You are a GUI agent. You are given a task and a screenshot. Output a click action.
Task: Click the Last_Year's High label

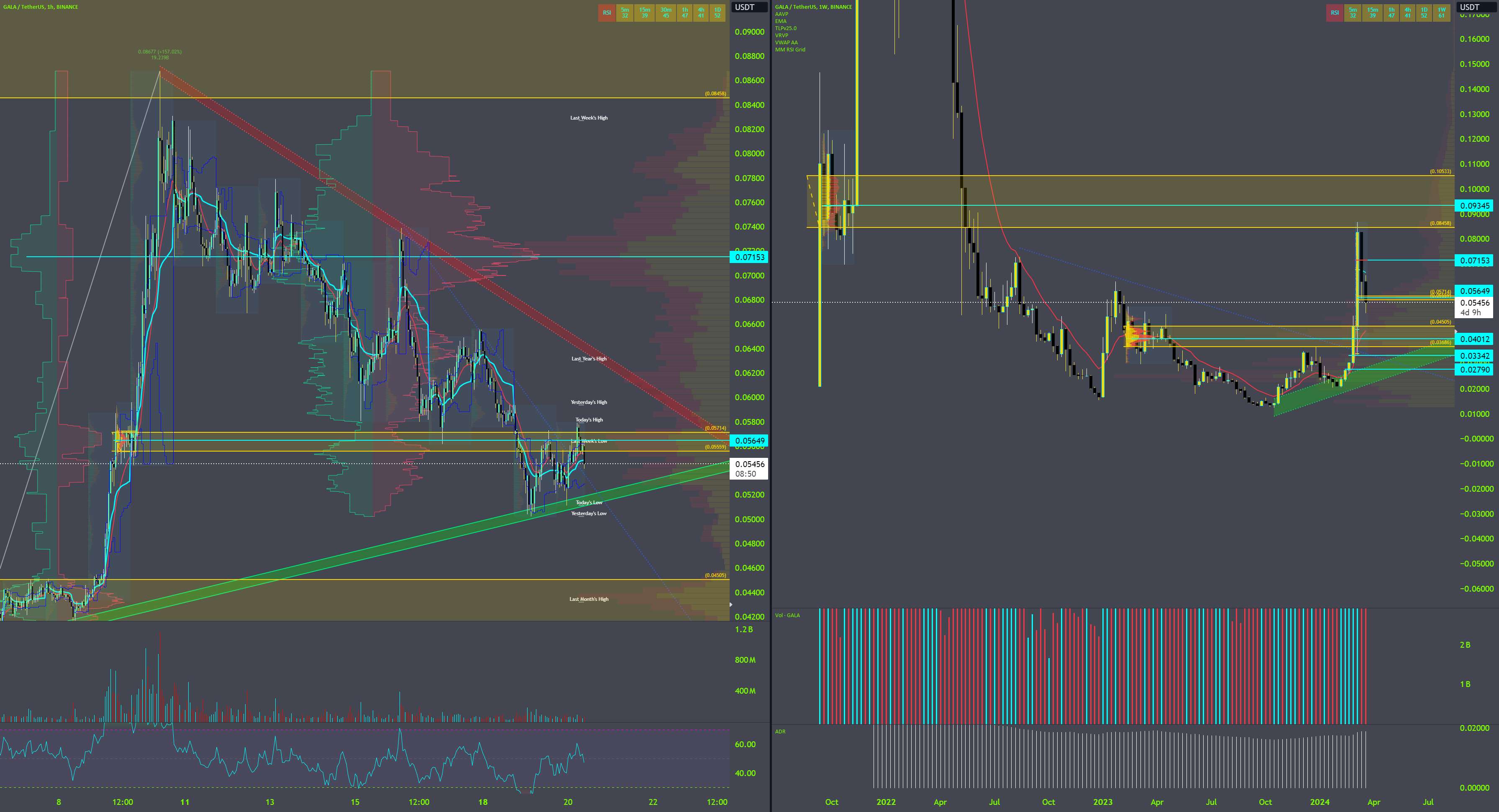click(x=589, y=358)
